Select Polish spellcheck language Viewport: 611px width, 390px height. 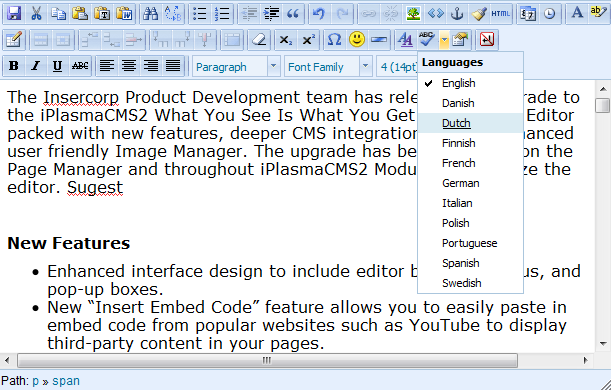(x=470, y=223)
